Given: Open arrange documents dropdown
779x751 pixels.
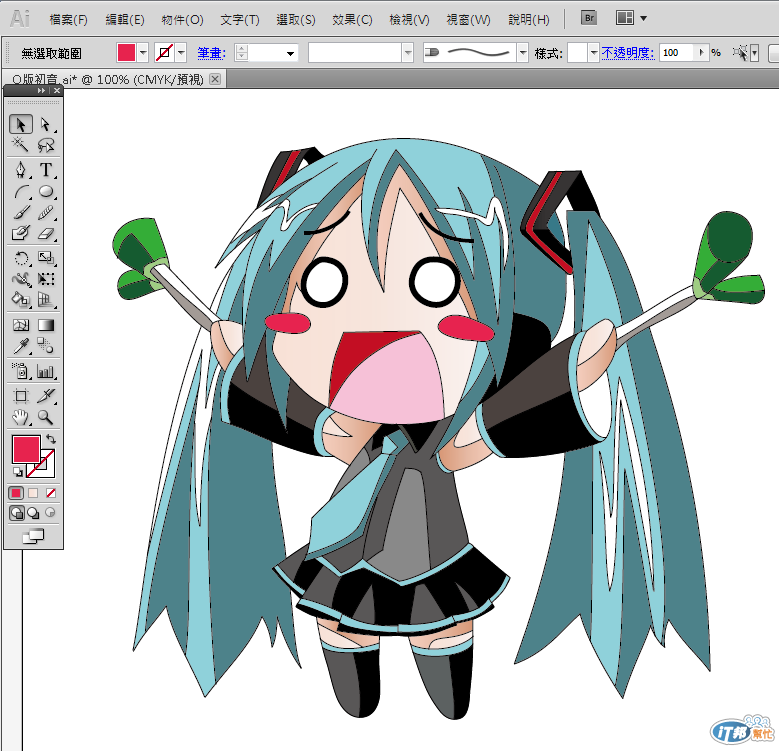Looking at the screenshot, I should click(643, 18).
